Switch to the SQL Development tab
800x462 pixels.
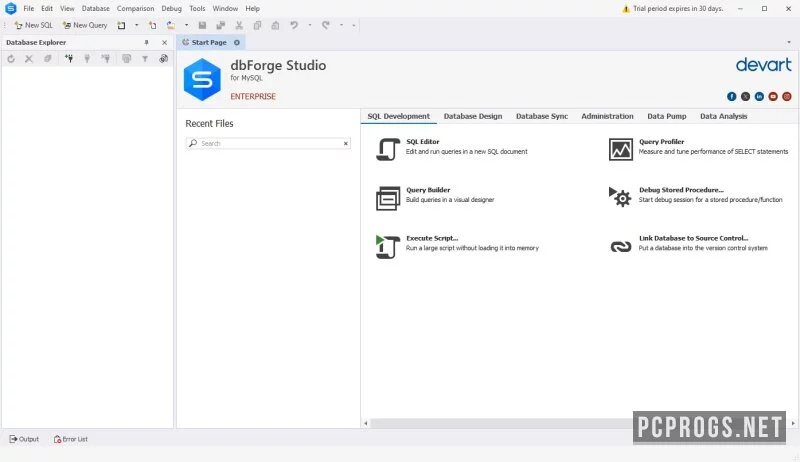pyautogui.click(x=398, y=116)
